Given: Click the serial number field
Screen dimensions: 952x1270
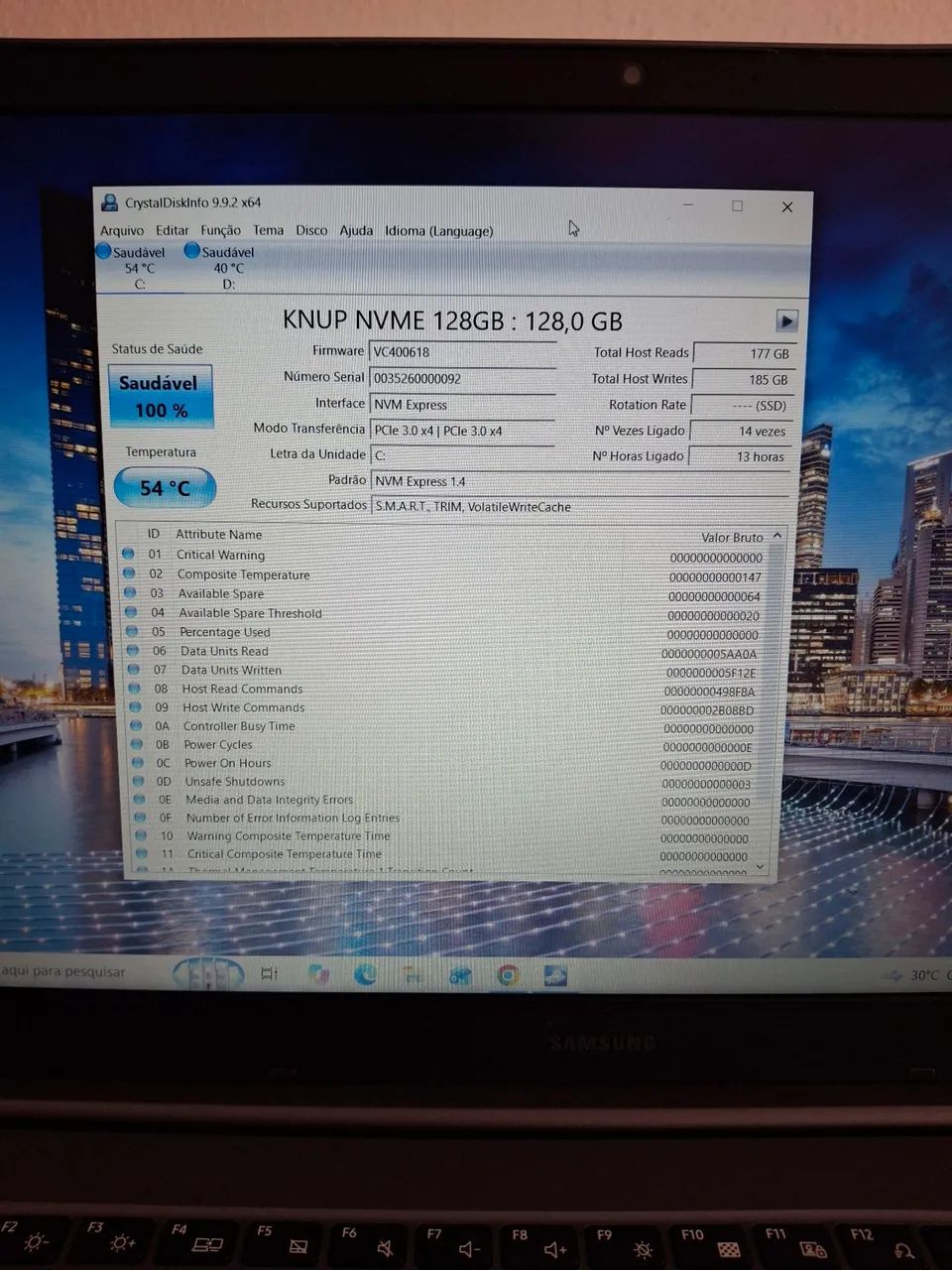Looking at the screenshot, I should [462, 378].
